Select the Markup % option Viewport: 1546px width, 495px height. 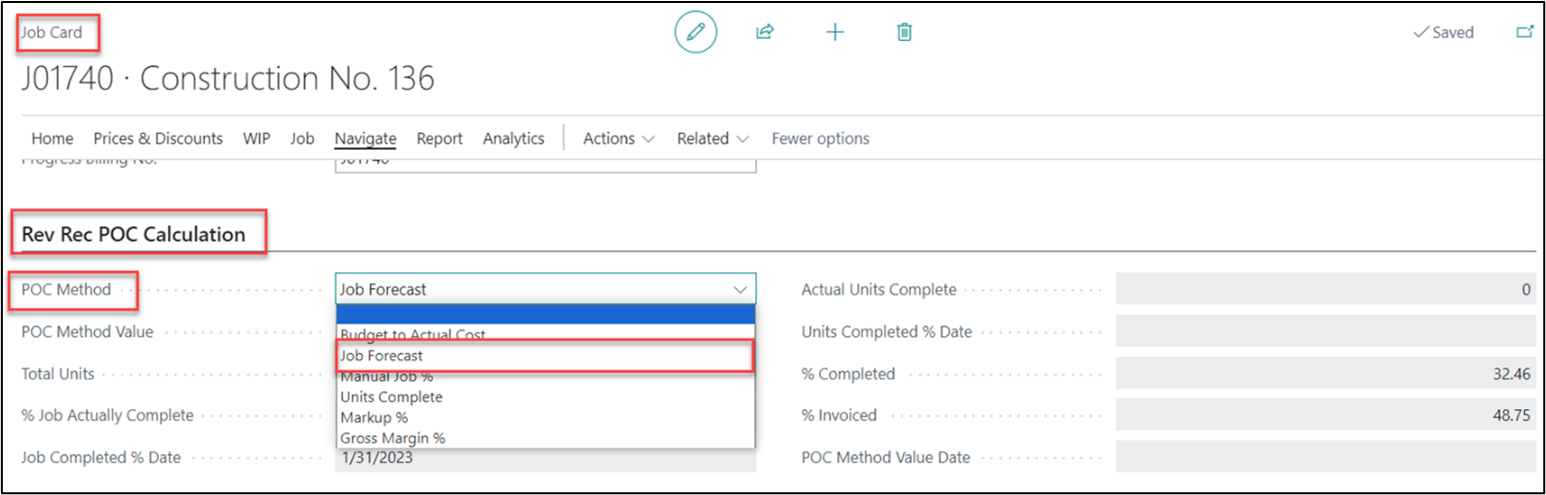374,417
